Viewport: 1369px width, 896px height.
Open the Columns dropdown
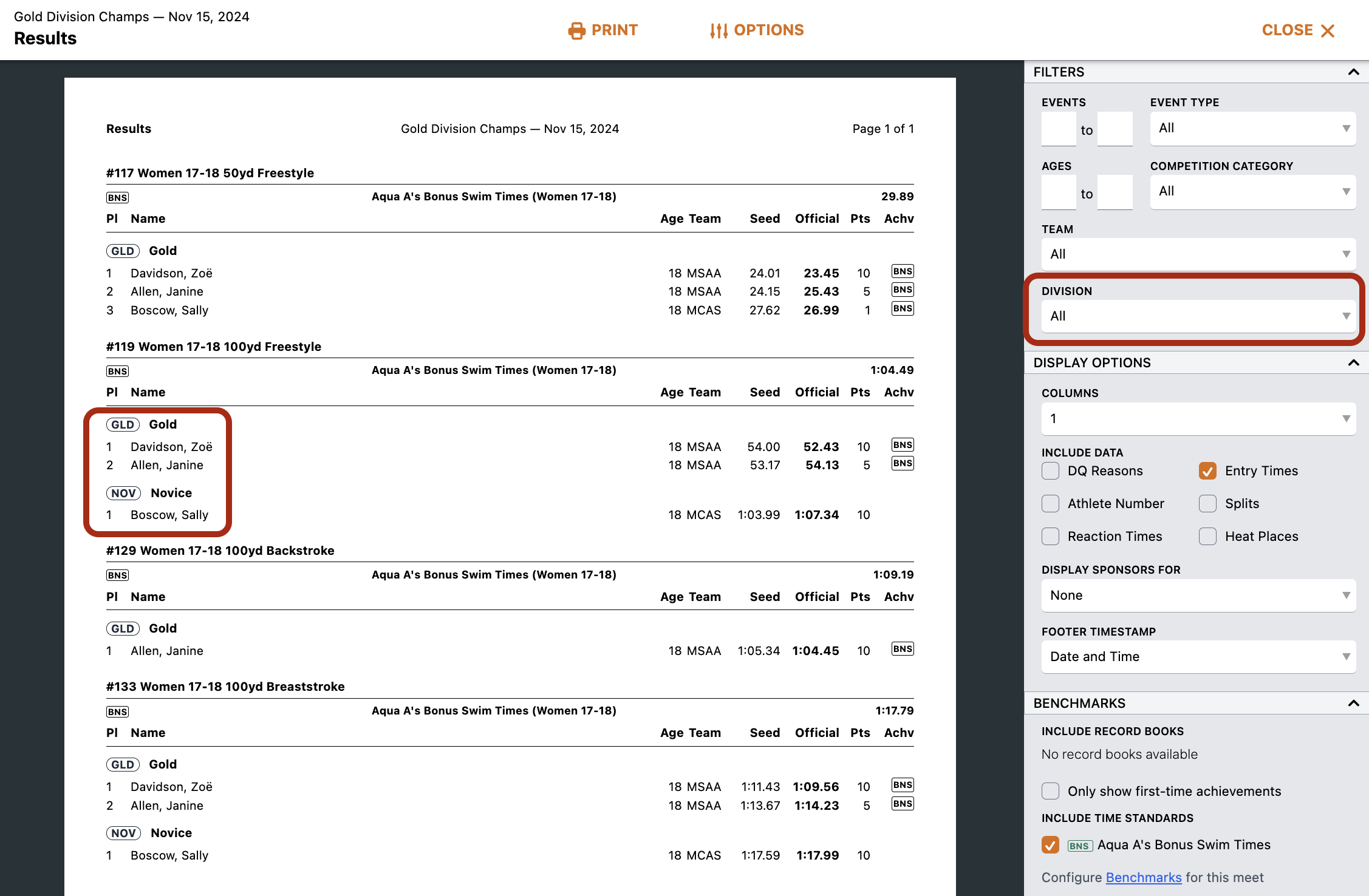click(1198, 419)
